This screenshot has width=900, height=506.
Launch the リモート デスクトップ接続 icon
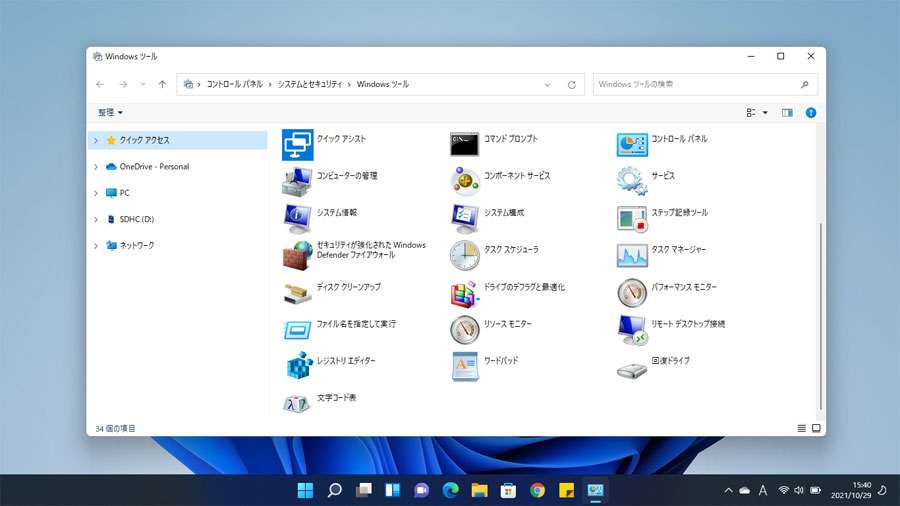632,330
